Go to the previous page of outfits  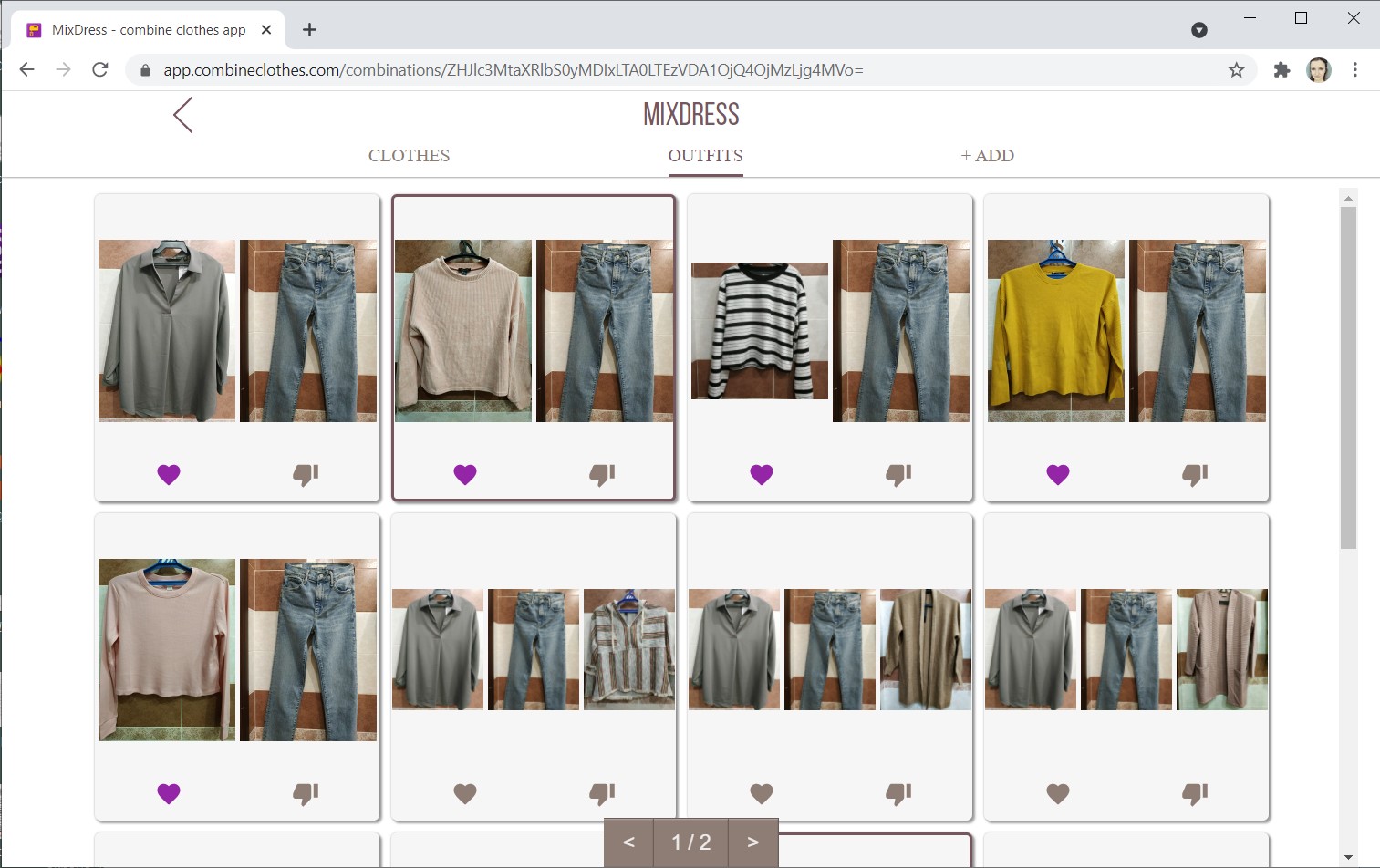tap(628, 842)
